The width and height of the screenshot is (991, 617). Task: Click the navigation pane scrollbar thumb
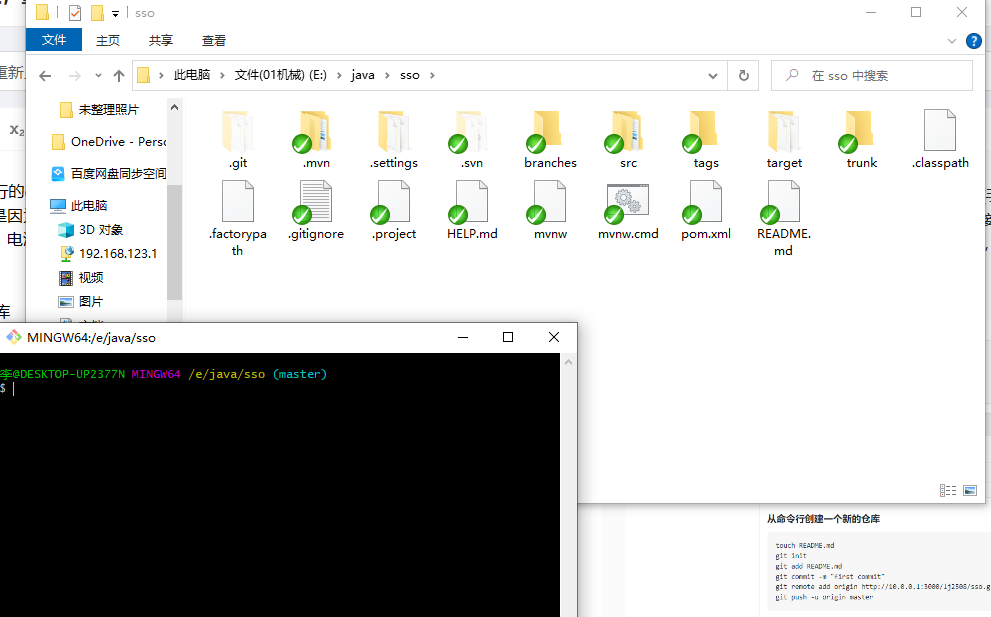(174, 241)
